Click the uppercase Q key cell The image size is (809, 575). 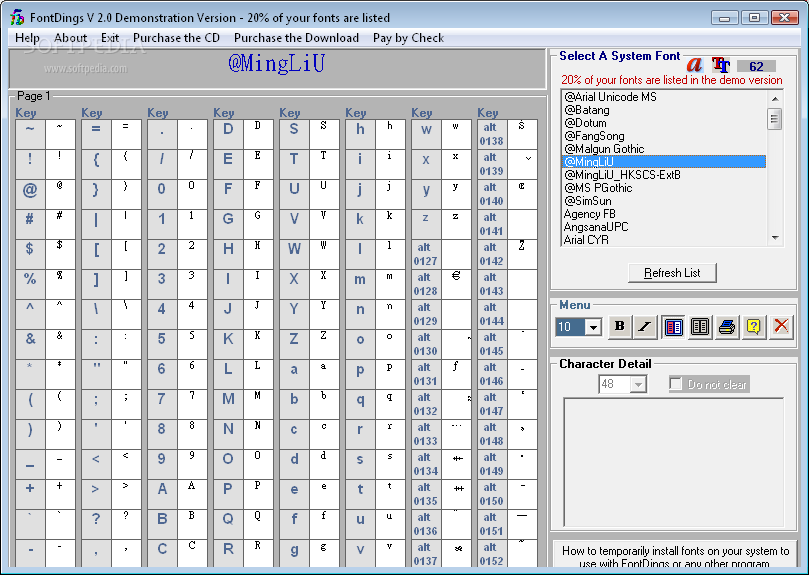[x=229, y=523]
